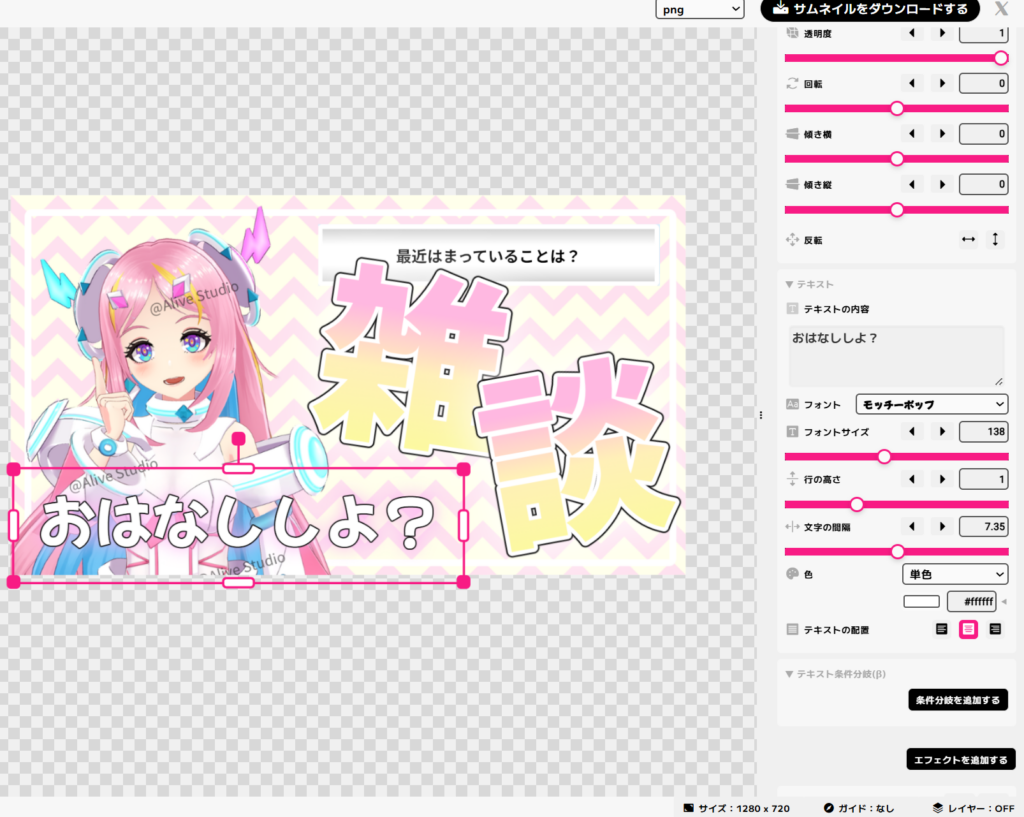Decrease the 回転 value with the left arrow
The height and width of the screenshot is (817, 1024).
click(912, 84)
